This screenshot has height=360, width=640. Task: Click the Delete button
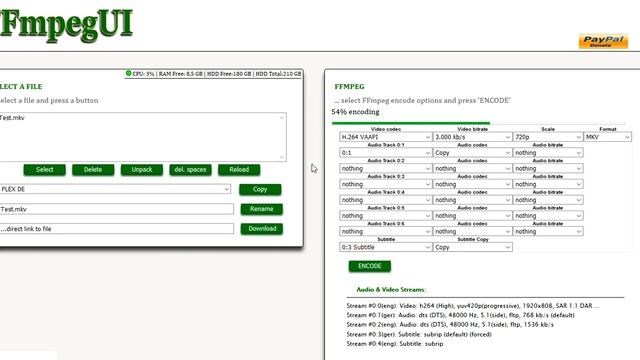coord(93,169)
